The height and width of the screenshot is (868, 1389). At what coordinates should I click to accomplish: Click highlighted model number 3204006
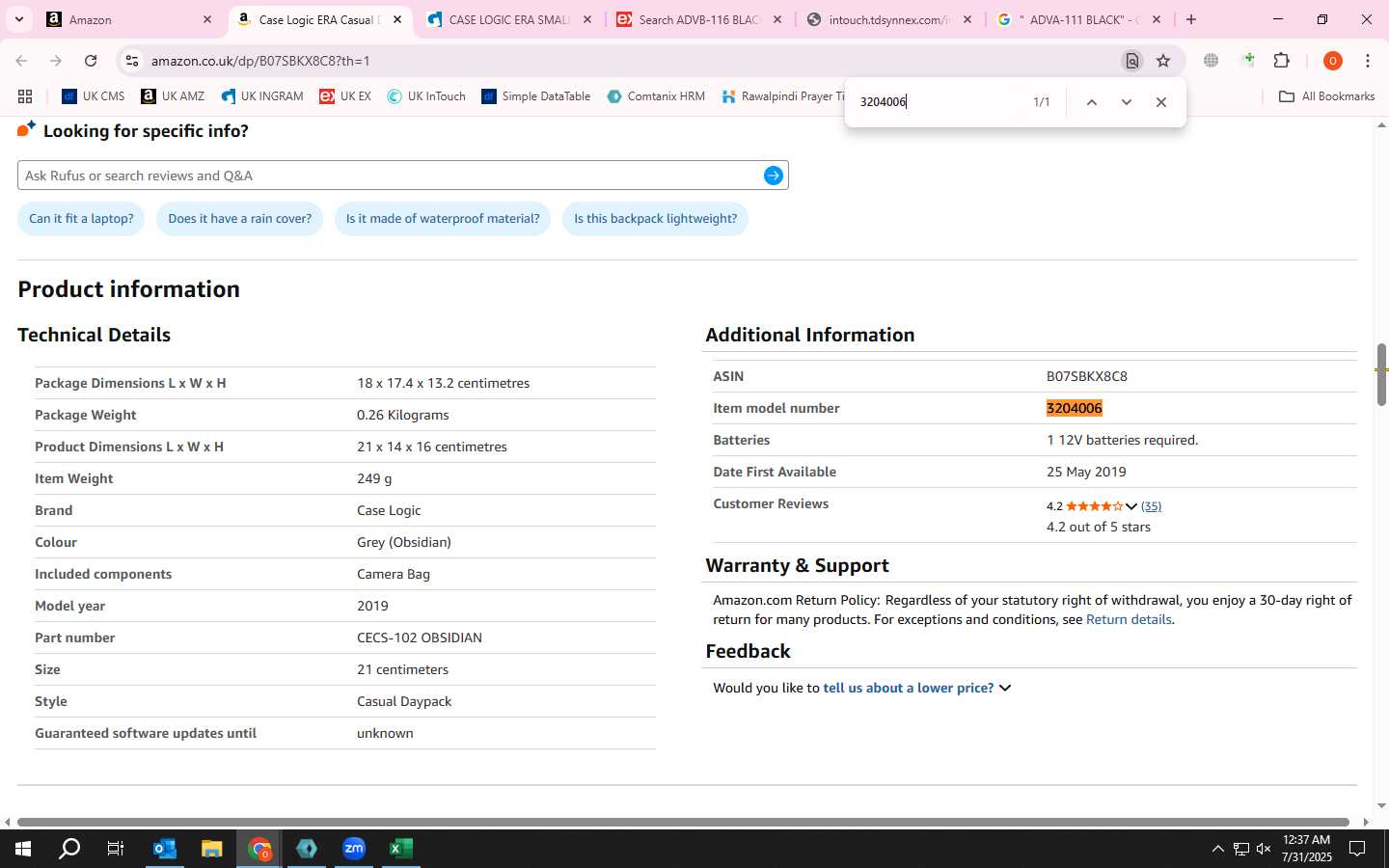coord(1074,408)
